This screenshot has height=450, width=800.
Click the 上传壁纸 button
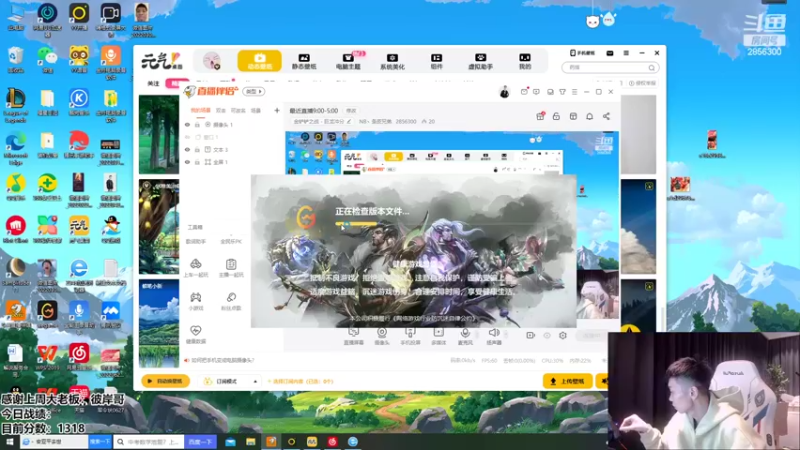pyautogui.click(x=567, y=381)
